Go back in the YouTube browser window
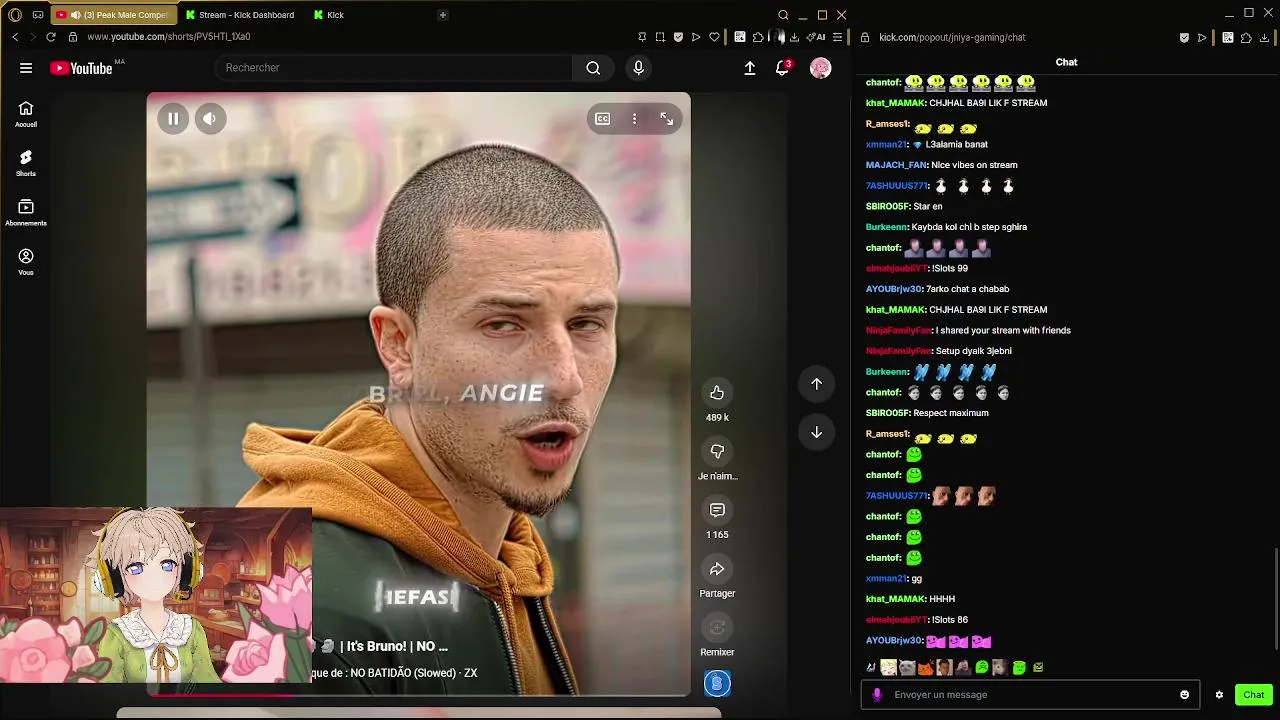 pyautogui.click(x=15, y=37)
